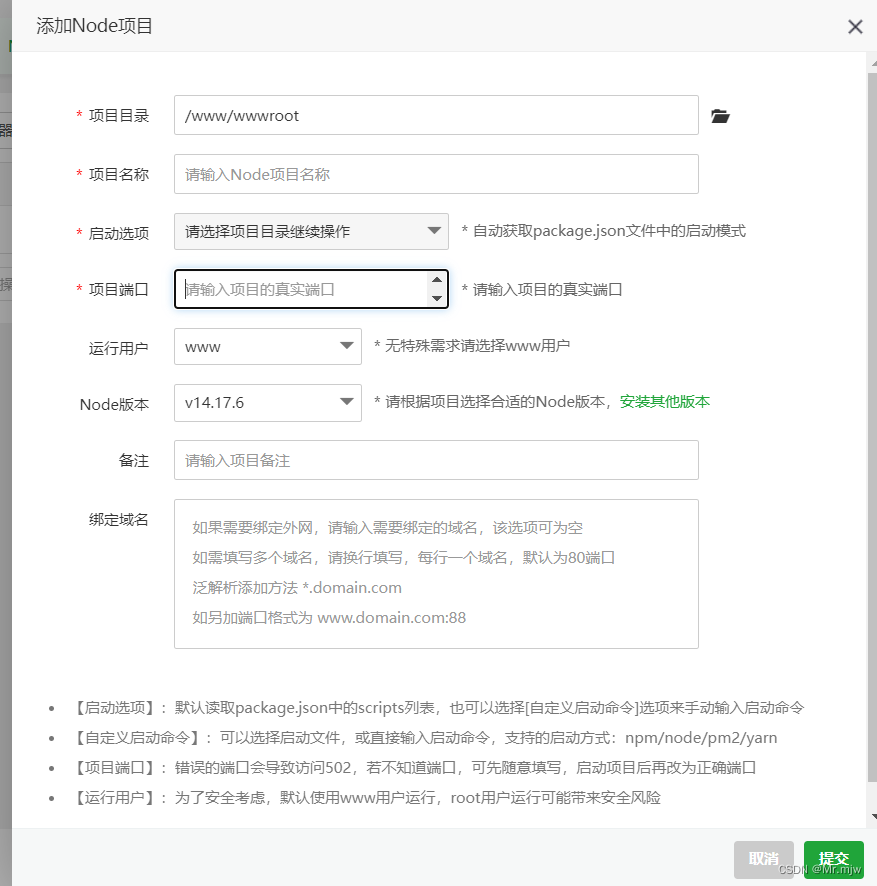Click the 绑定域名 field label
Screen dimensions: 877x886
click(x=119, y=519)
